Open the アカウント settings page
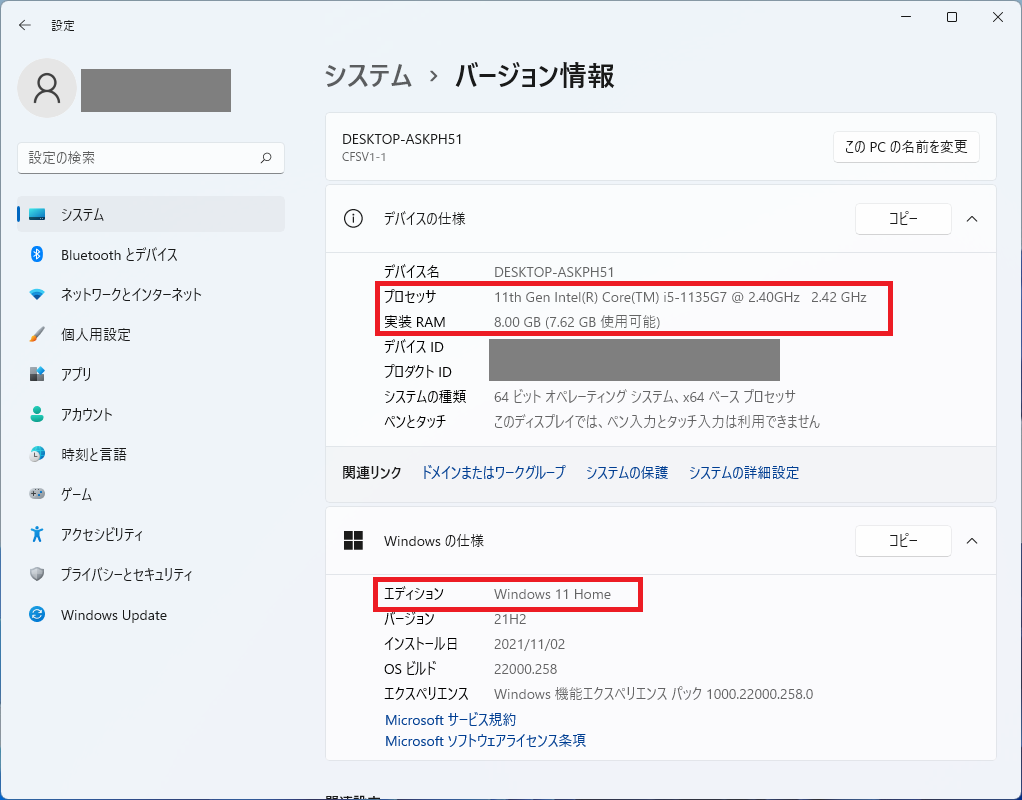 87,415
